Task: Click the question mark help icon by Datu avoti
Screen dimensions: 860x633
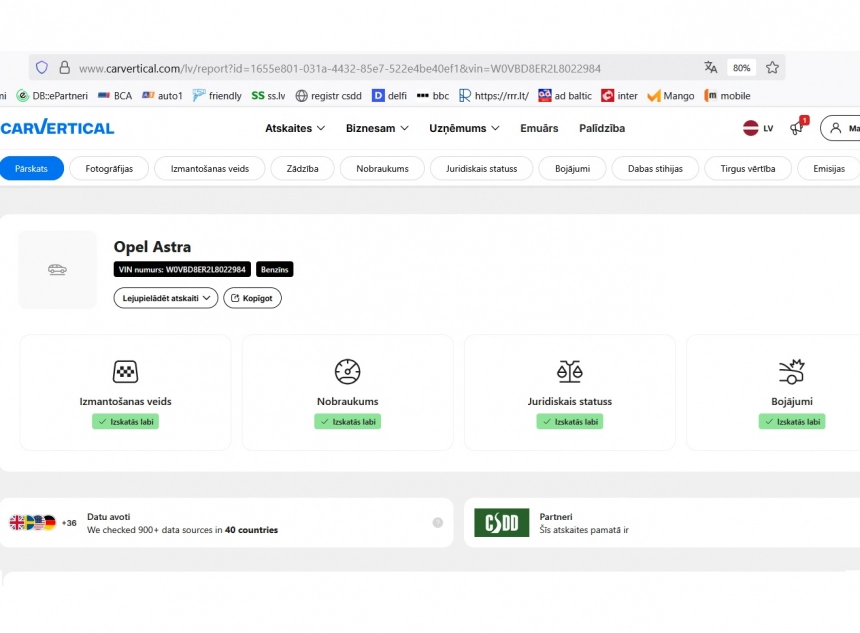Action: pyautogui.click(x=438, y=523)
